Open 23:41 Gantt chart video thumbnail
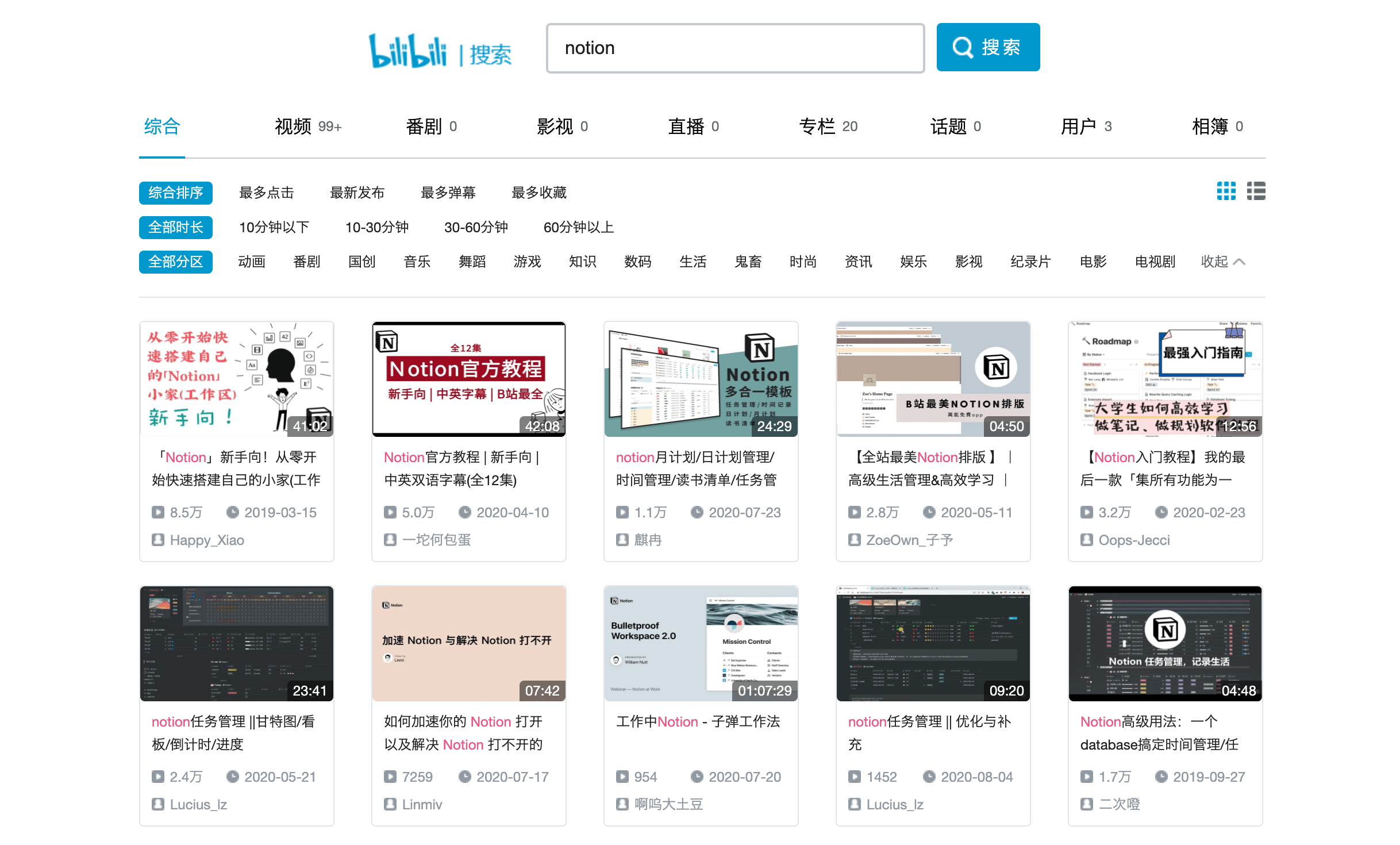The height and width of the screenshot is (845, 1400). coord(237,644)
